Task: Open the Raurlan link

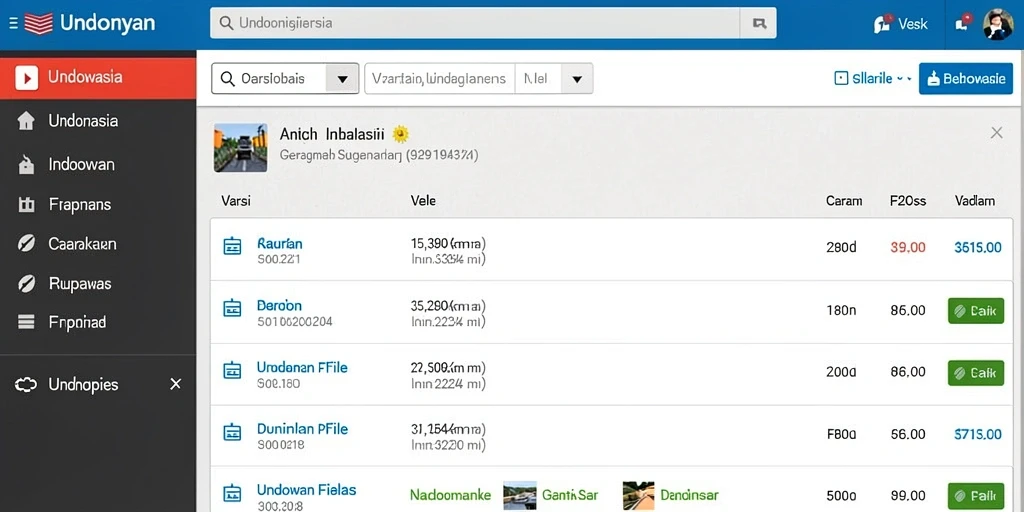Action: pyautogui.click(x=280, y=244)
